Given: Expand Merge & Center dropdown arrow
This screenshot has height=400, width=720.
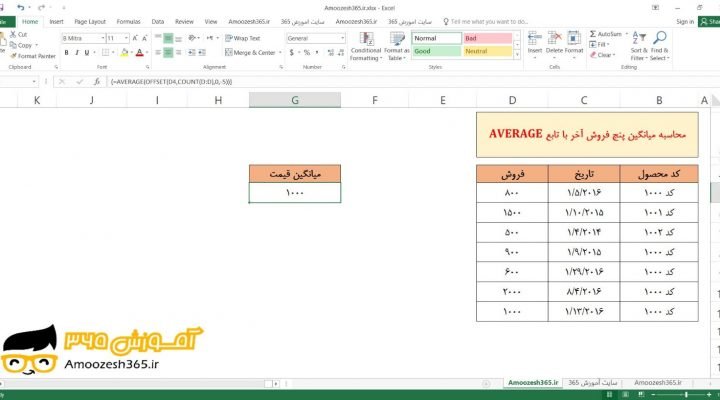Looking at the screenshot, I should [280, 53].
